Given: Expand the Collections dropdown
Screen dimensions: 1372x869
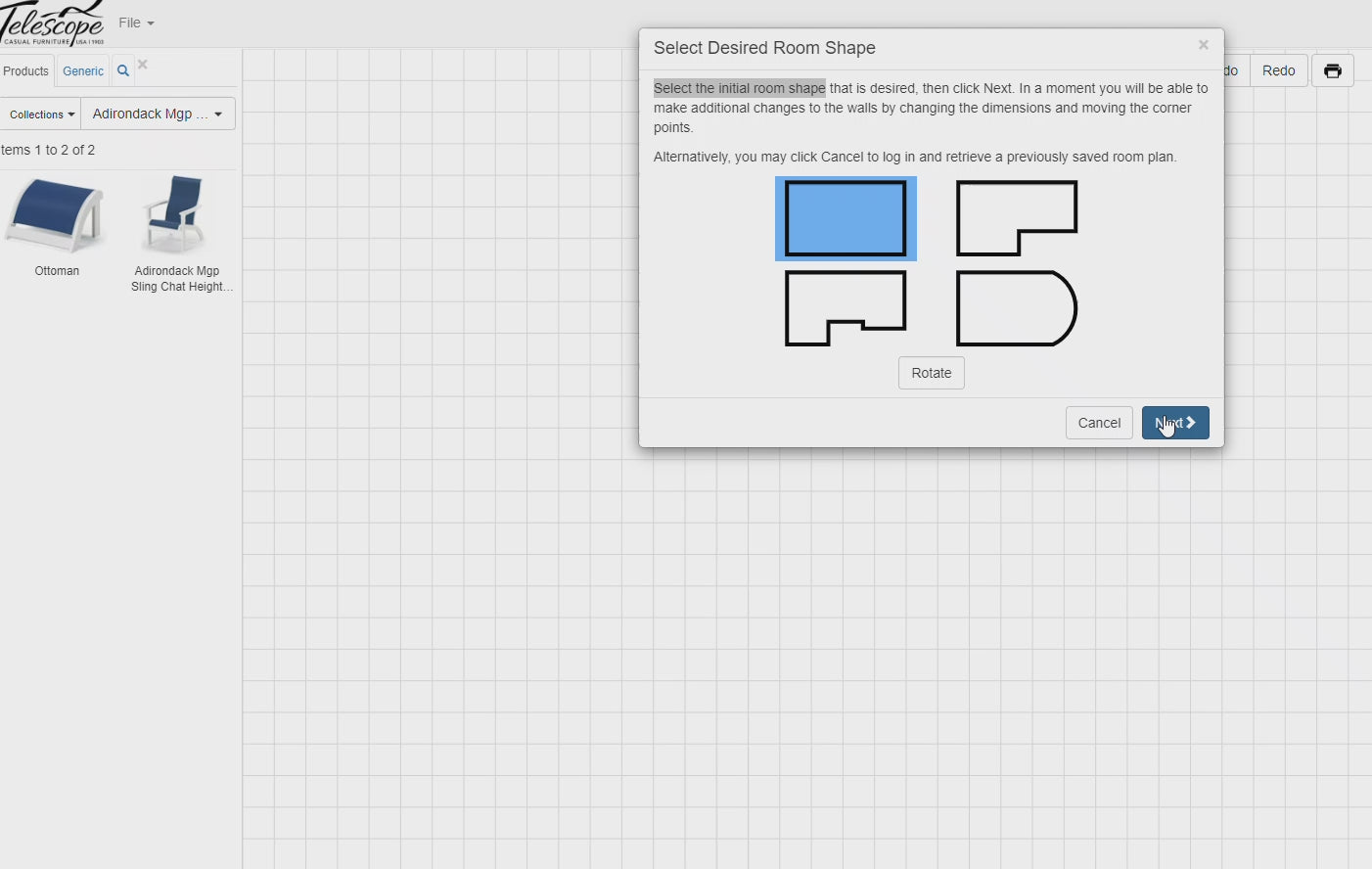Looking at the screenshot, I should (x=41, y=114).
